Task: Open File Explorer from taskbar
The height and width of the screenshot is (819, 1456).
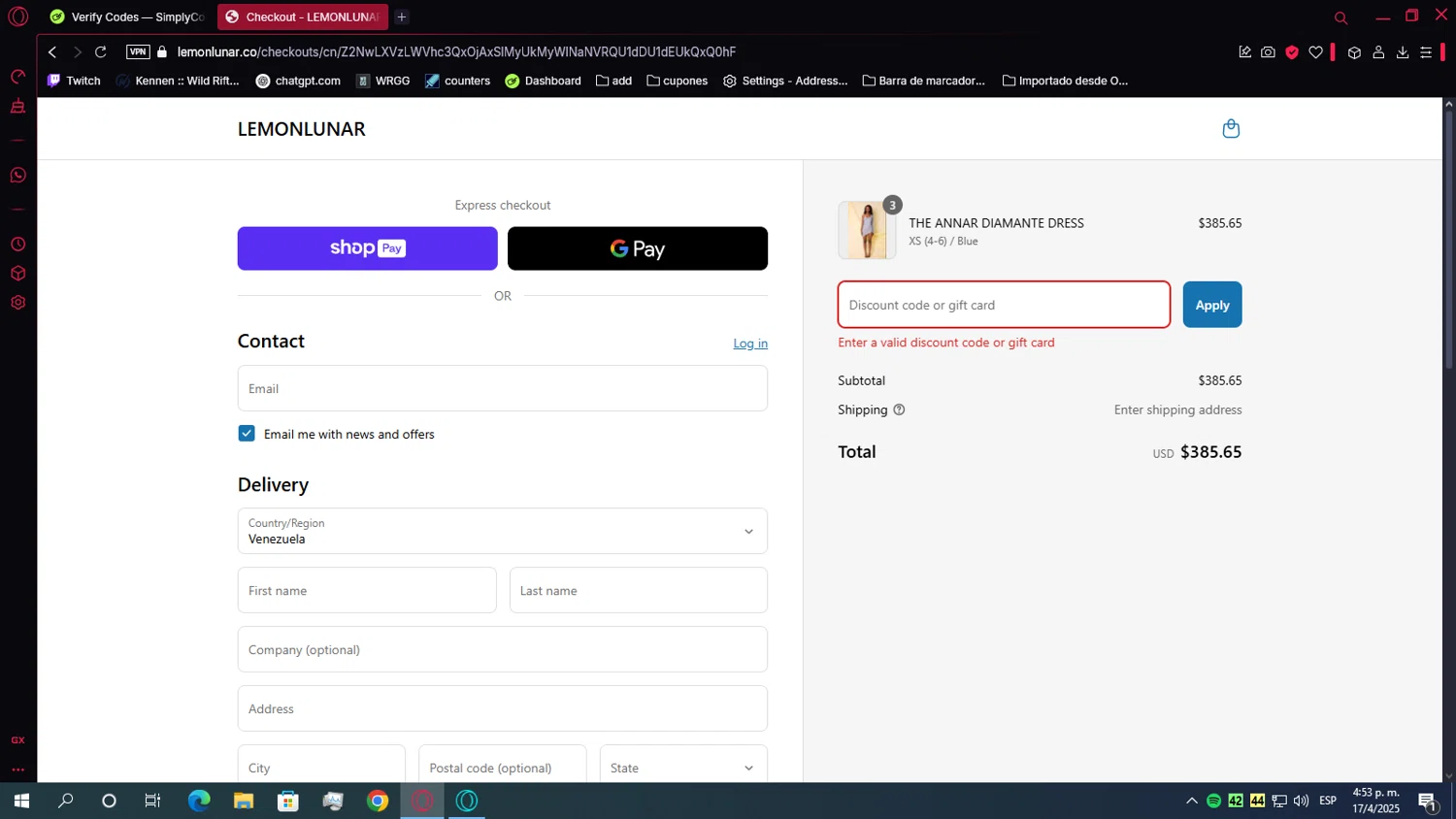Action: coord(244,801)
